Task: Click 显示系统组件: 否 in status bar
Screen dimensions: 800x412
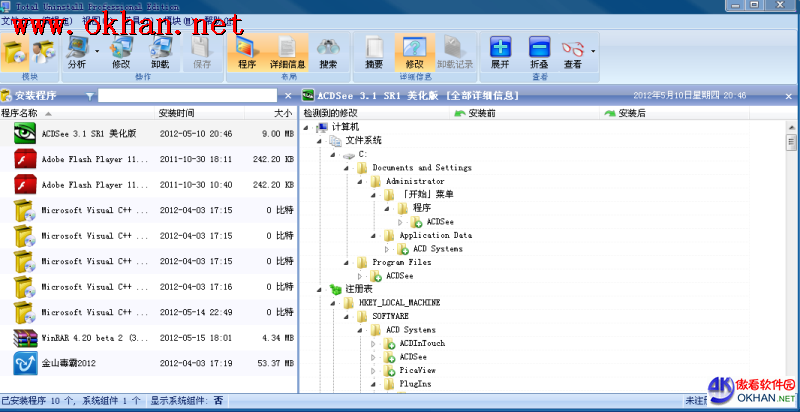Action: tap(186, 401)
